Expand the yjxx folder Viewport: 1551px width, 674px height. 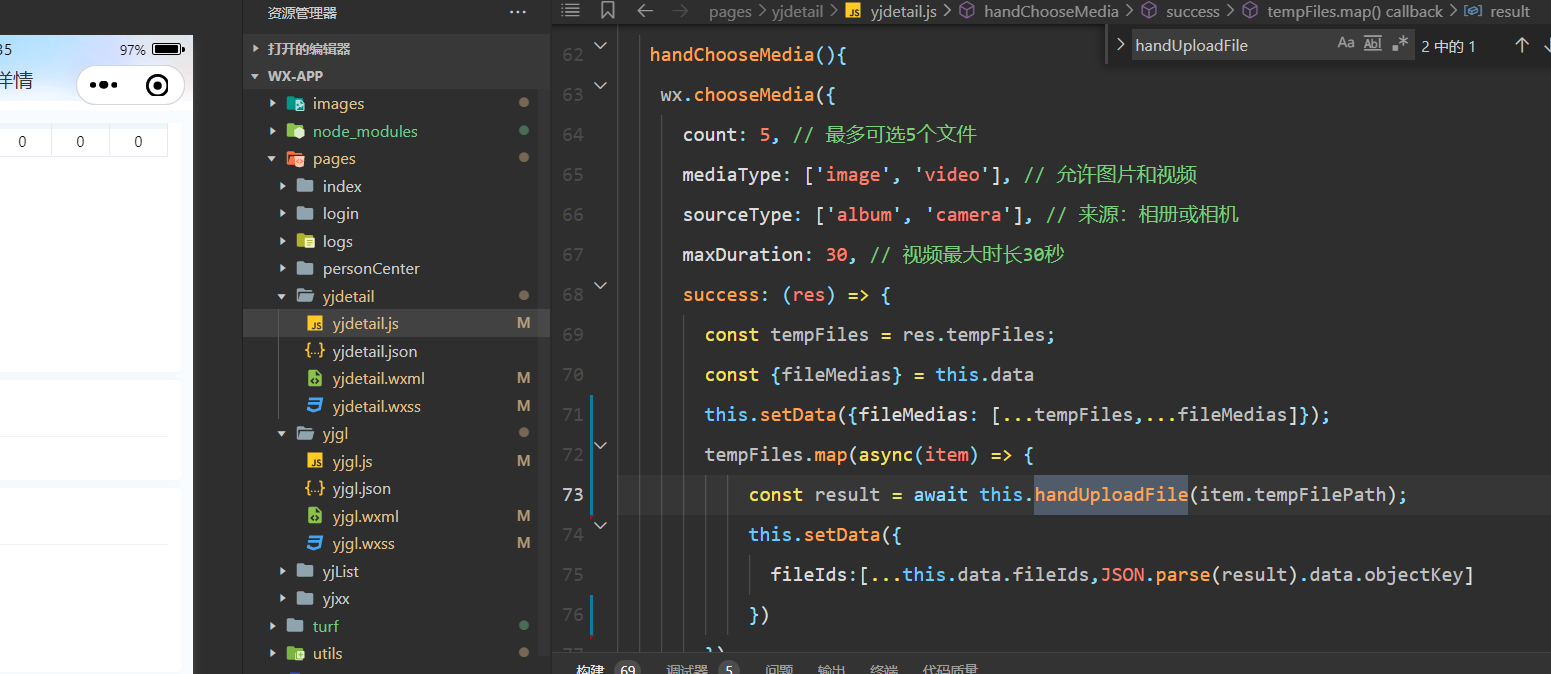(x=336, y=599)
